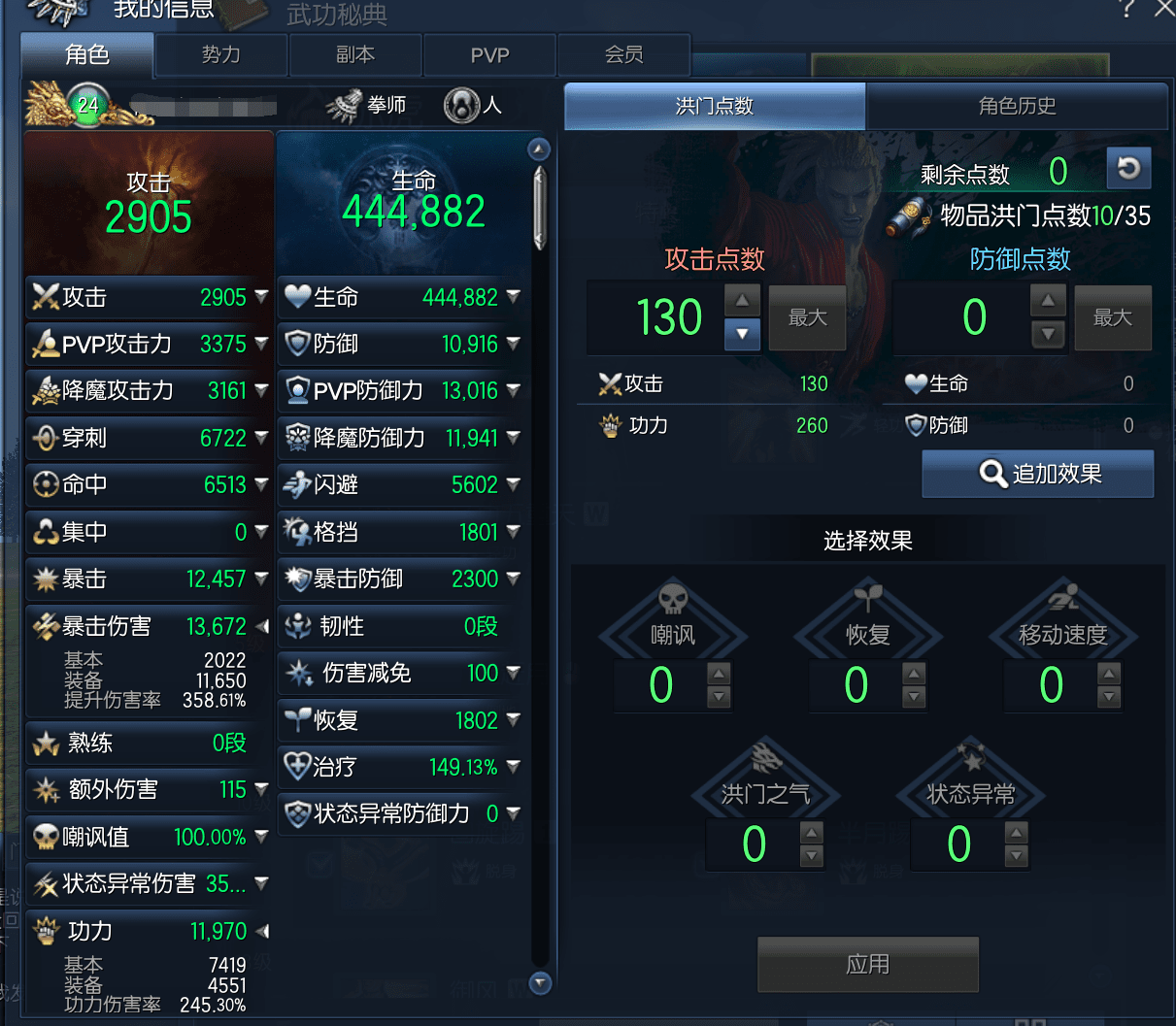Increase 防御点数 with the up arrow
The height and width of the screenshot is (1026, 1176).
(x=1048, y=301)
